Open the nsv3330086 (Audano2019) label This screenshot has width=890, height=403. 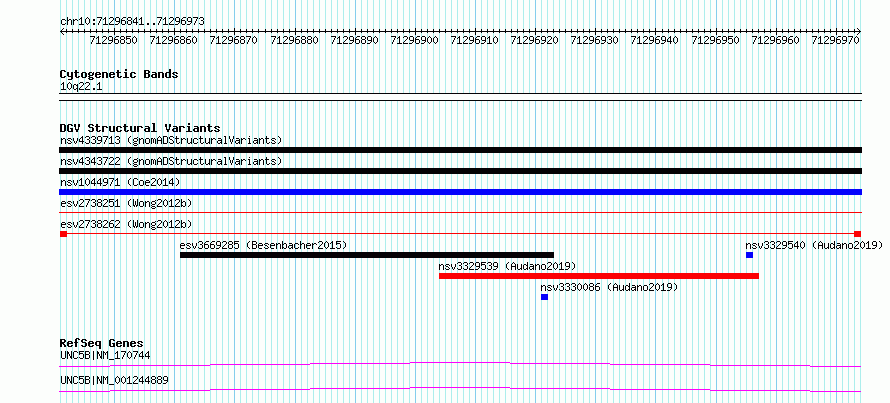[610, 287]
